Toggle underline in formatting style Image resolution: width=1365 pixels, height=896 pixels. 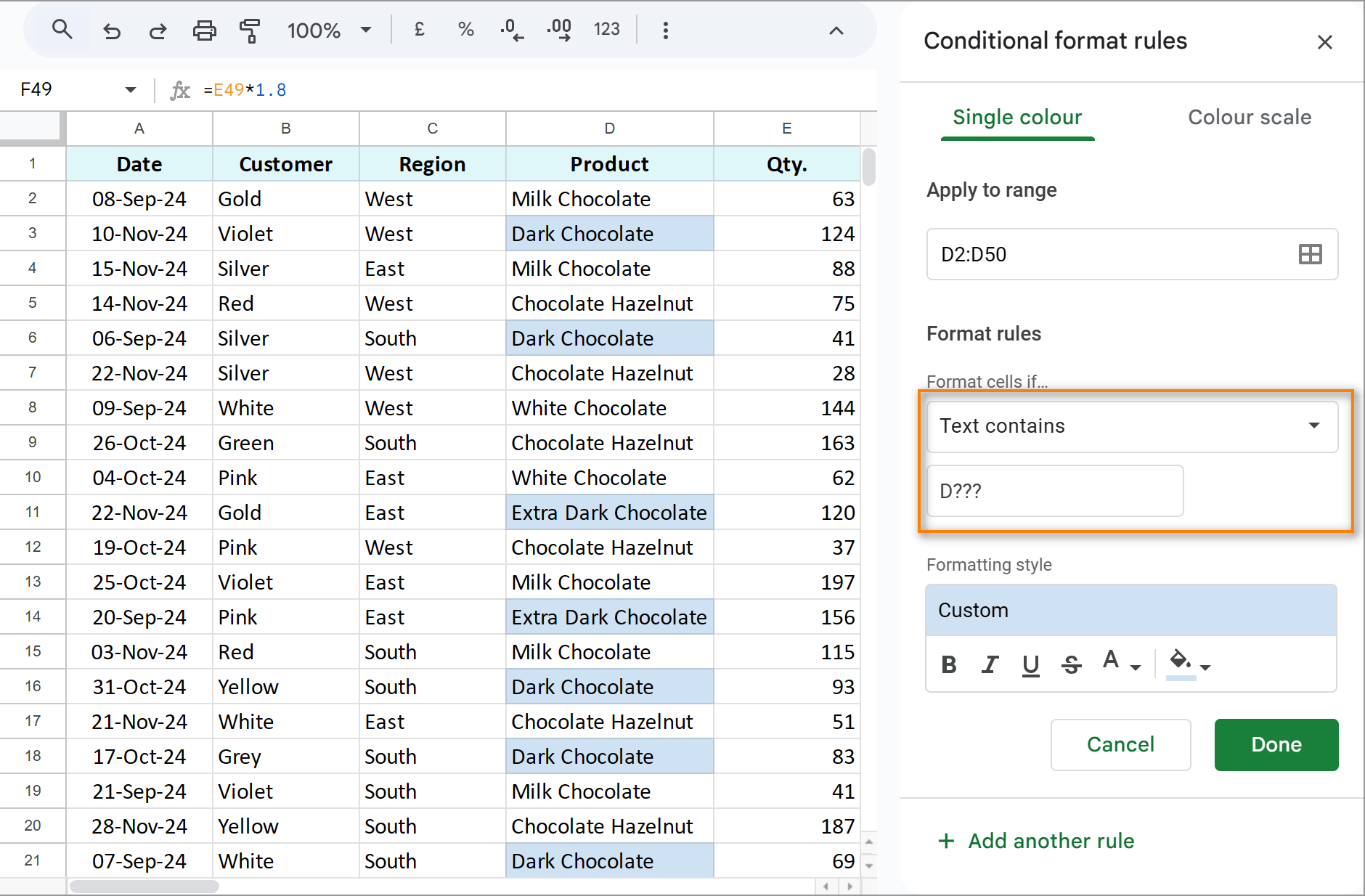click(x=1030, y=664)
